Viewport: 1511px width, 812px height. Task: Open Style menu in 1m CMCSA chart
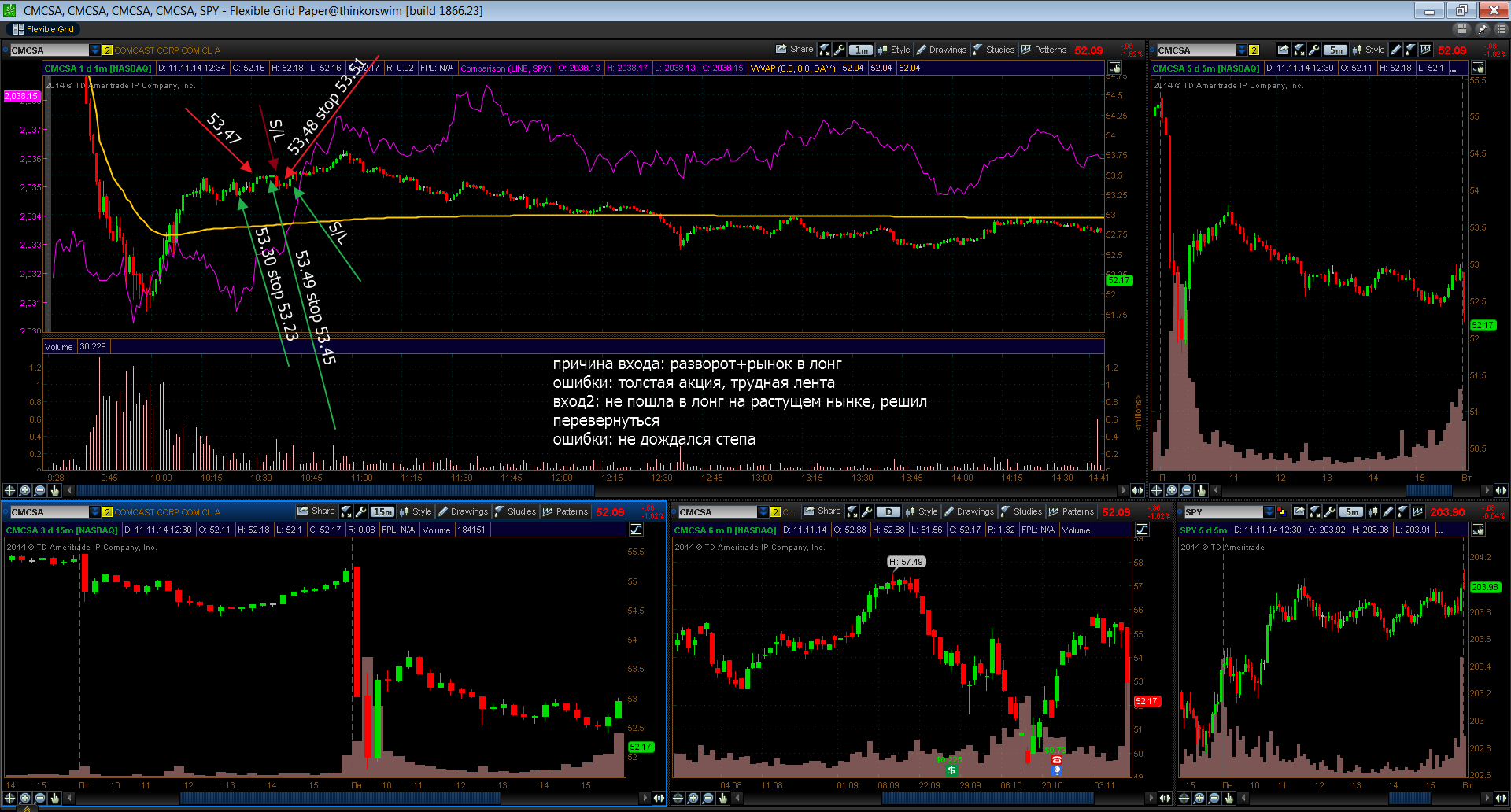pos(893,50)
